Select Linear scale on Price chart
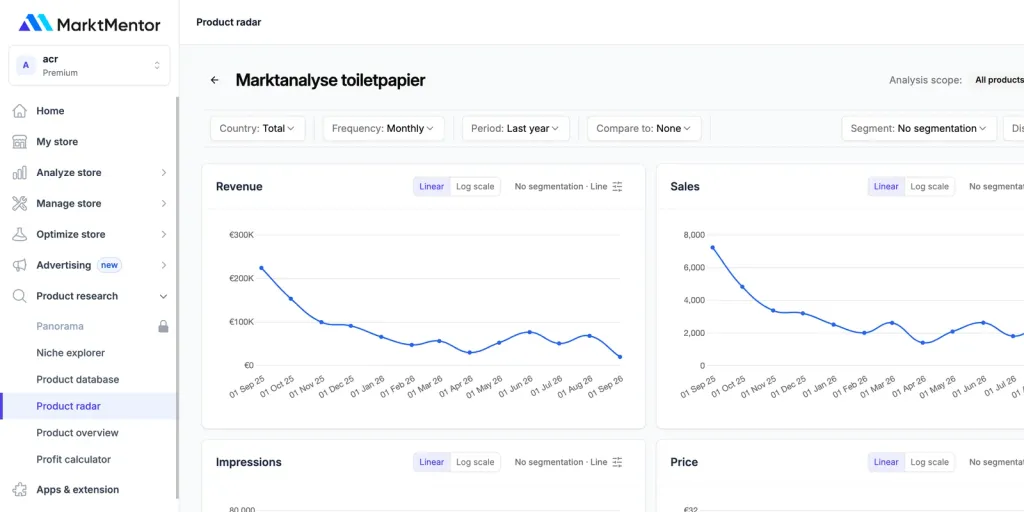 click(x=886, y=462)
